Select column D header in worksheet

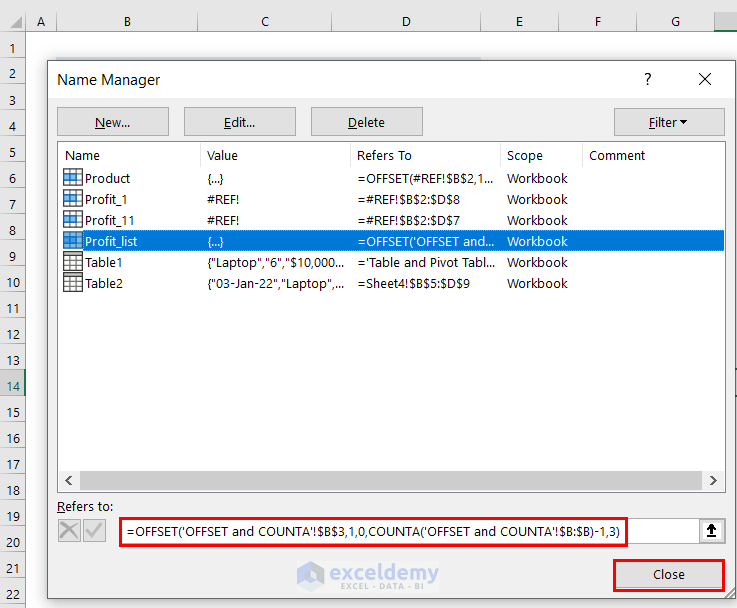coord(406,22)
